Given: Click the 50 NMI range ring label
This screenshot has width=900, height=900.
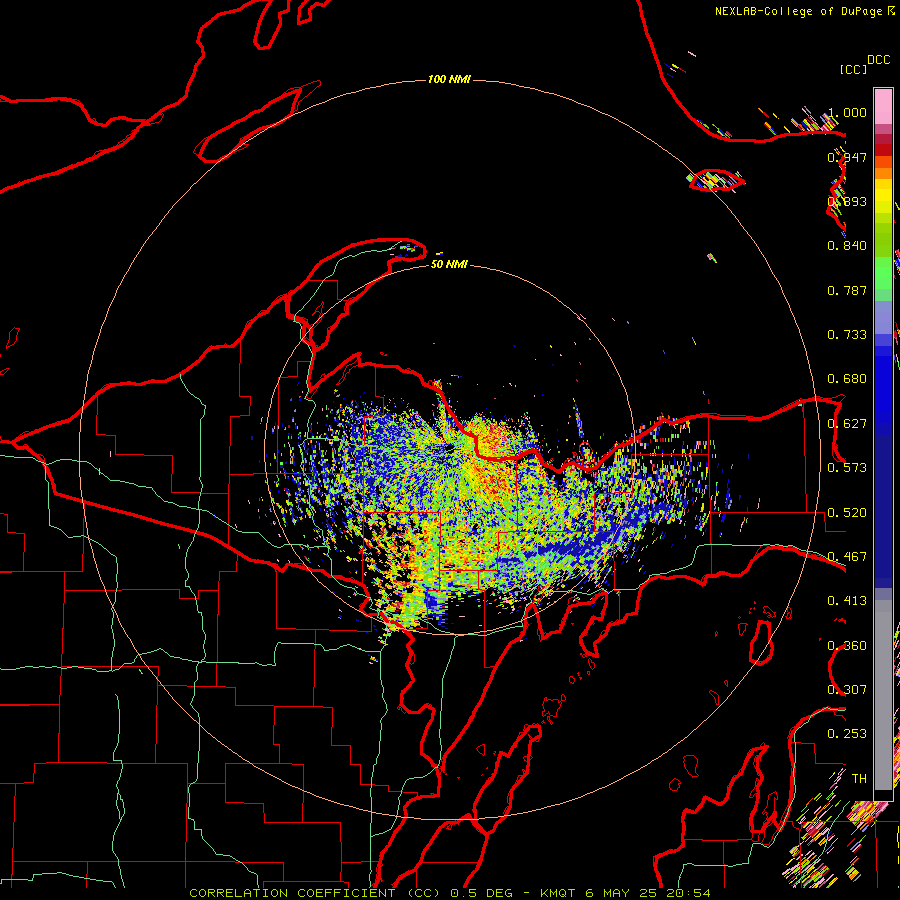Looking at the screenshot, I should click(x=449, y=264).
